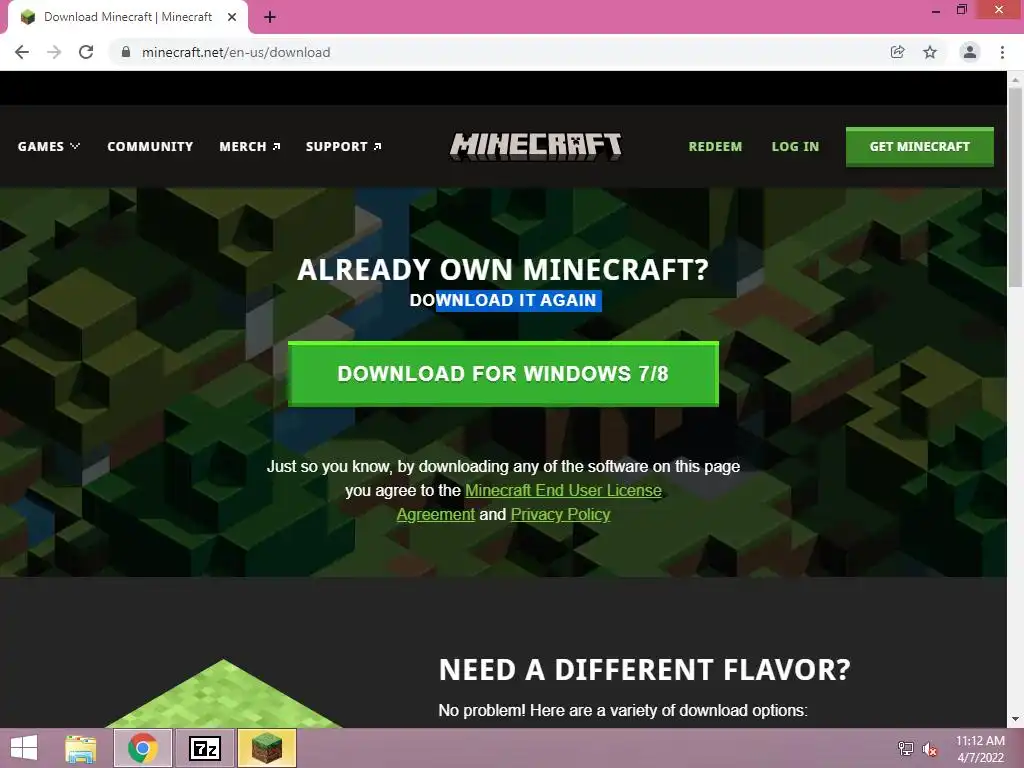Select the Download Minecraft browser tab
Image resolution: width=1024 pixels, height=768 pixels.
pyautogui.click(x=128, y=17)
